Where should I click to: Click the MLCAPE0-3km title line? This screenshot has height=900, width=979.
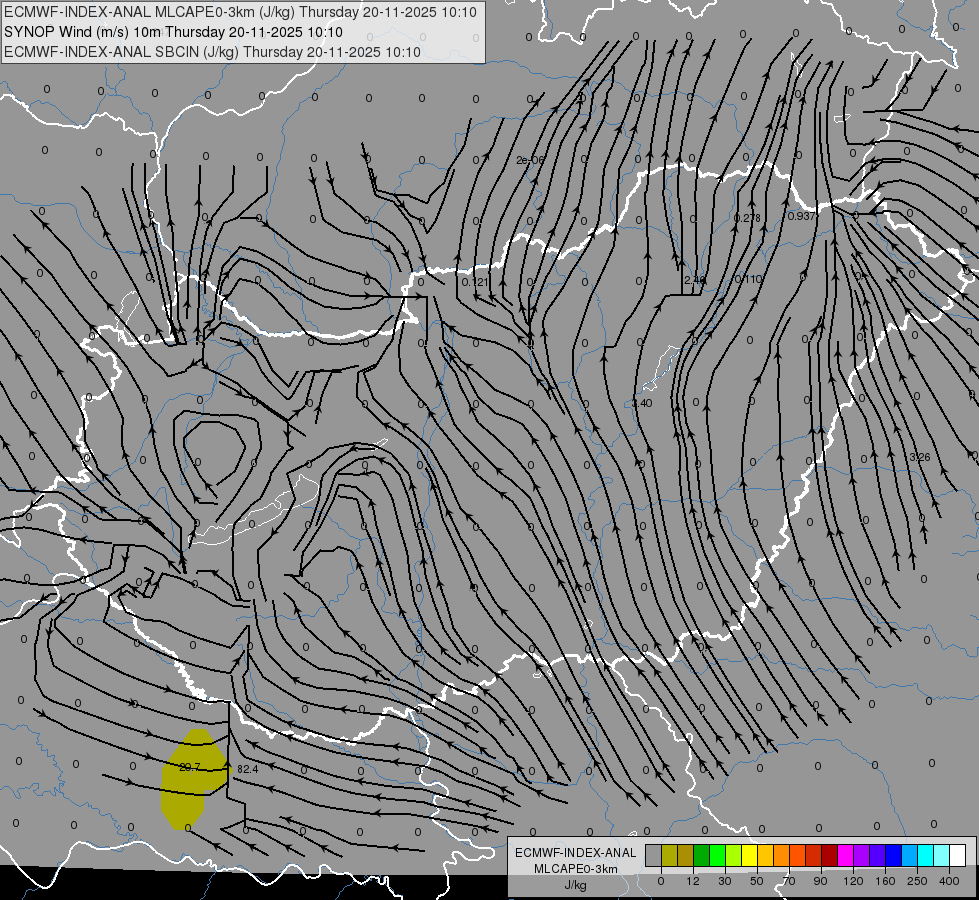(240, 12)
